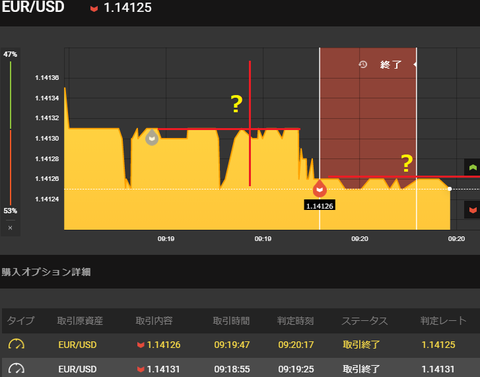Click the ステータス column header
480x377 pixels.
pos(365,321)
